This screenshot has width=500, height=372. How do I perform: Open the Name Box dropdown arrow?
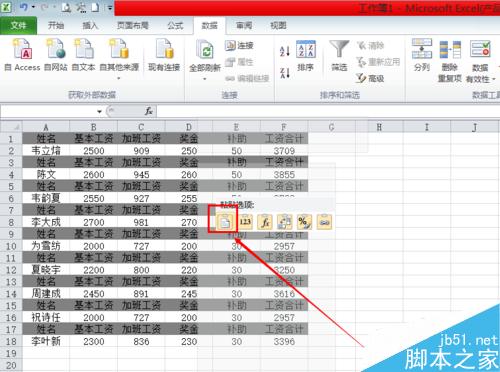coord(99,111)
